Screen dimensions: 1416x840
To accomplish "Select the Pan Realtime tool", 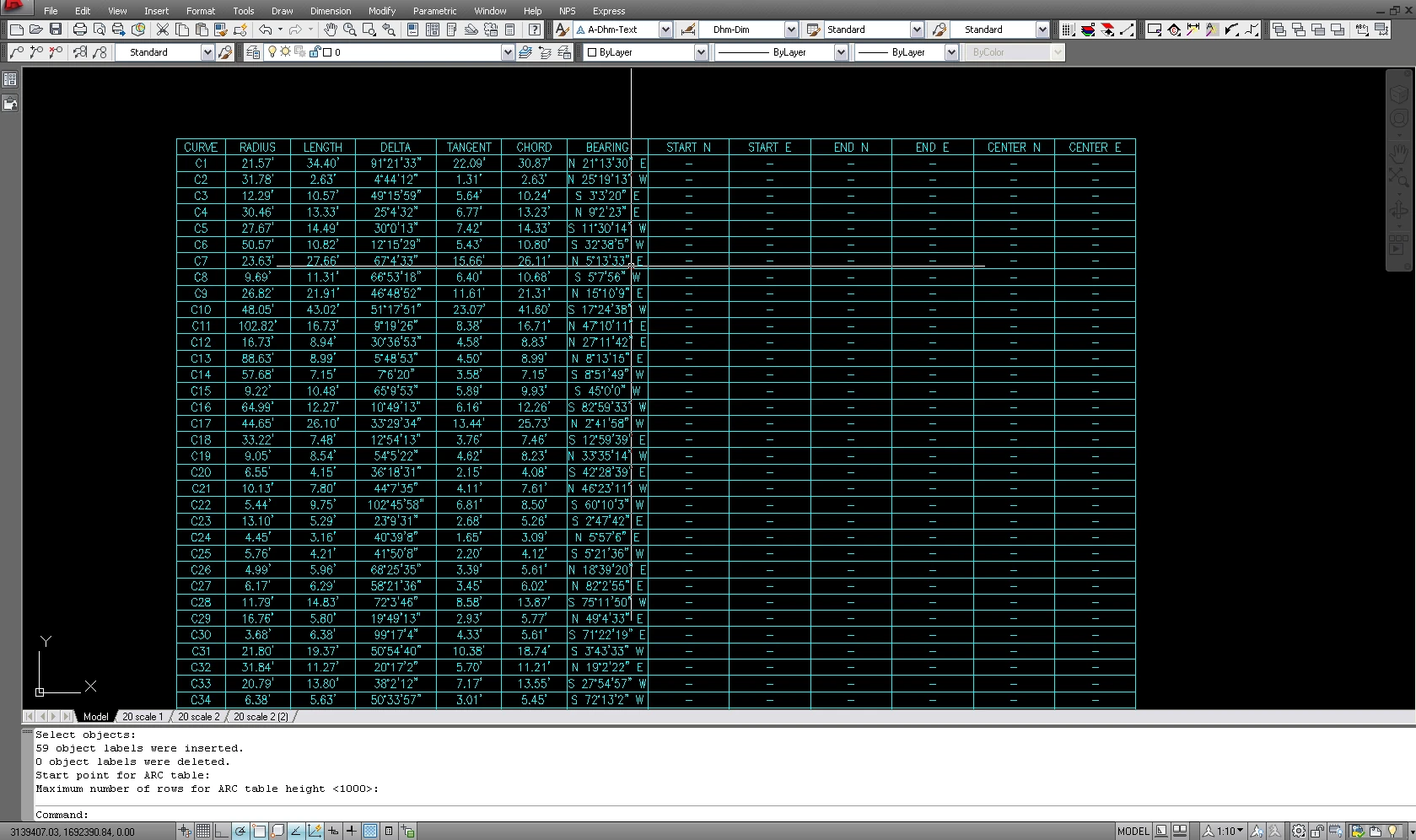I will (x=329, y=30).
